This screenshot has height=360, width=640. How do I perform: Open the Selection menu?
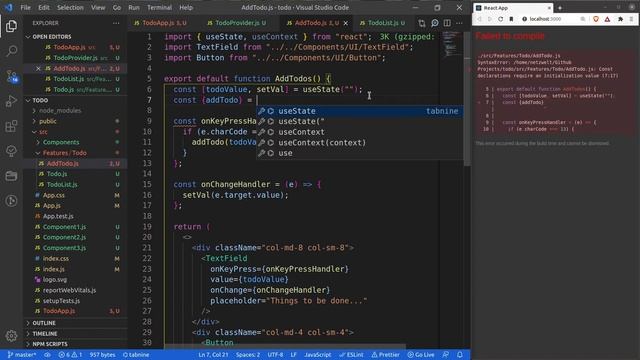pos(70,8)
